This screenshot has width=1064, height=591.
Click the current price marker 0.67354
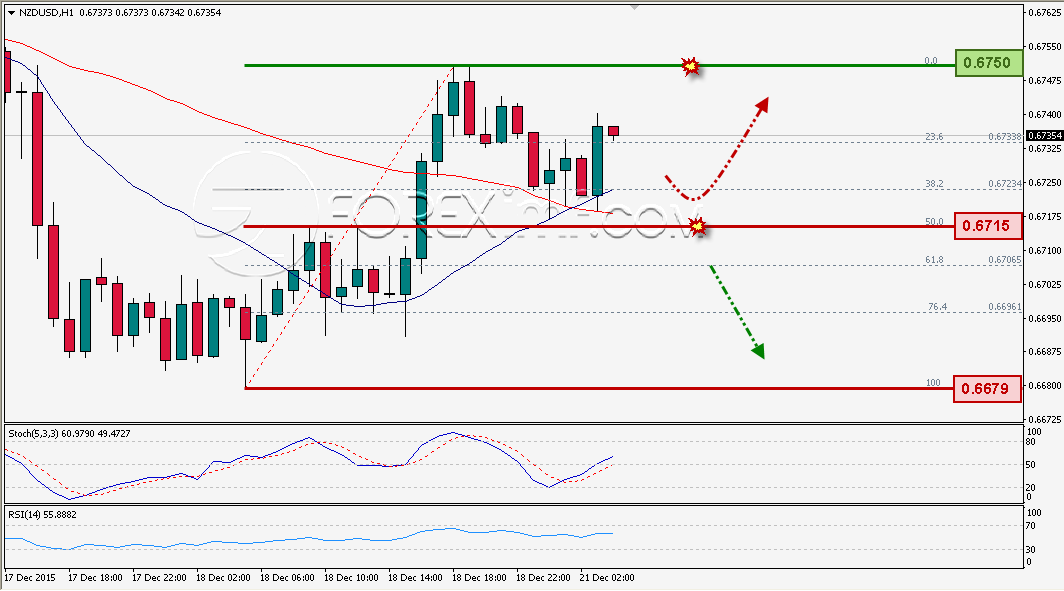coord(1044,136)
